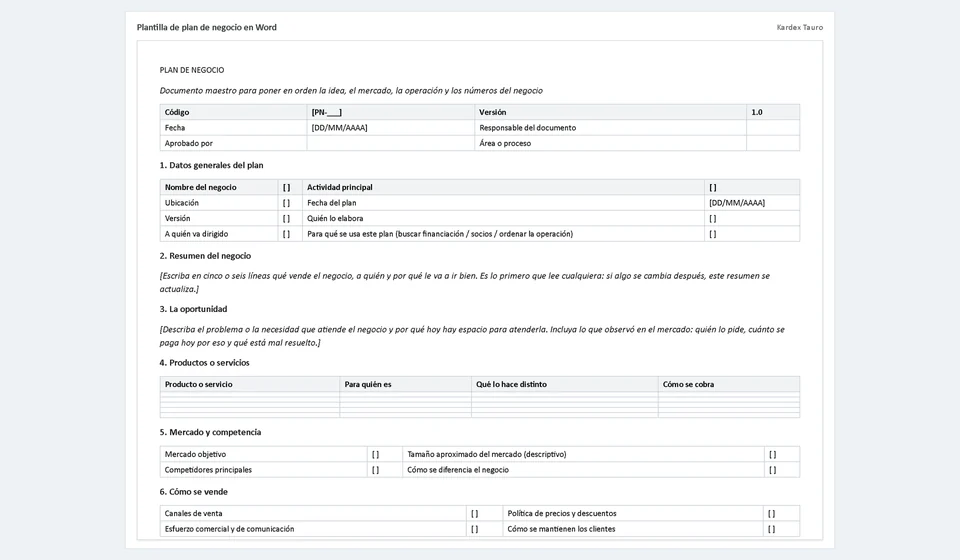Click the 'A quién va dirigido' cell
This screenshot has width=960, height=560.
tap(219, 234)
